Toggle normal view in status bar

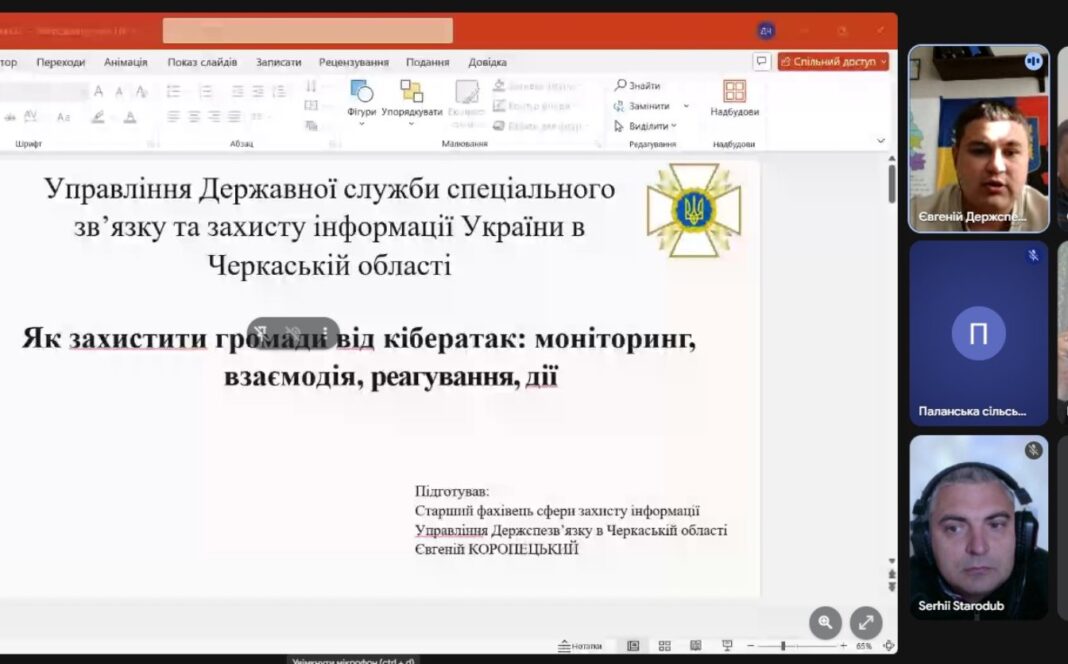[633, 646]
